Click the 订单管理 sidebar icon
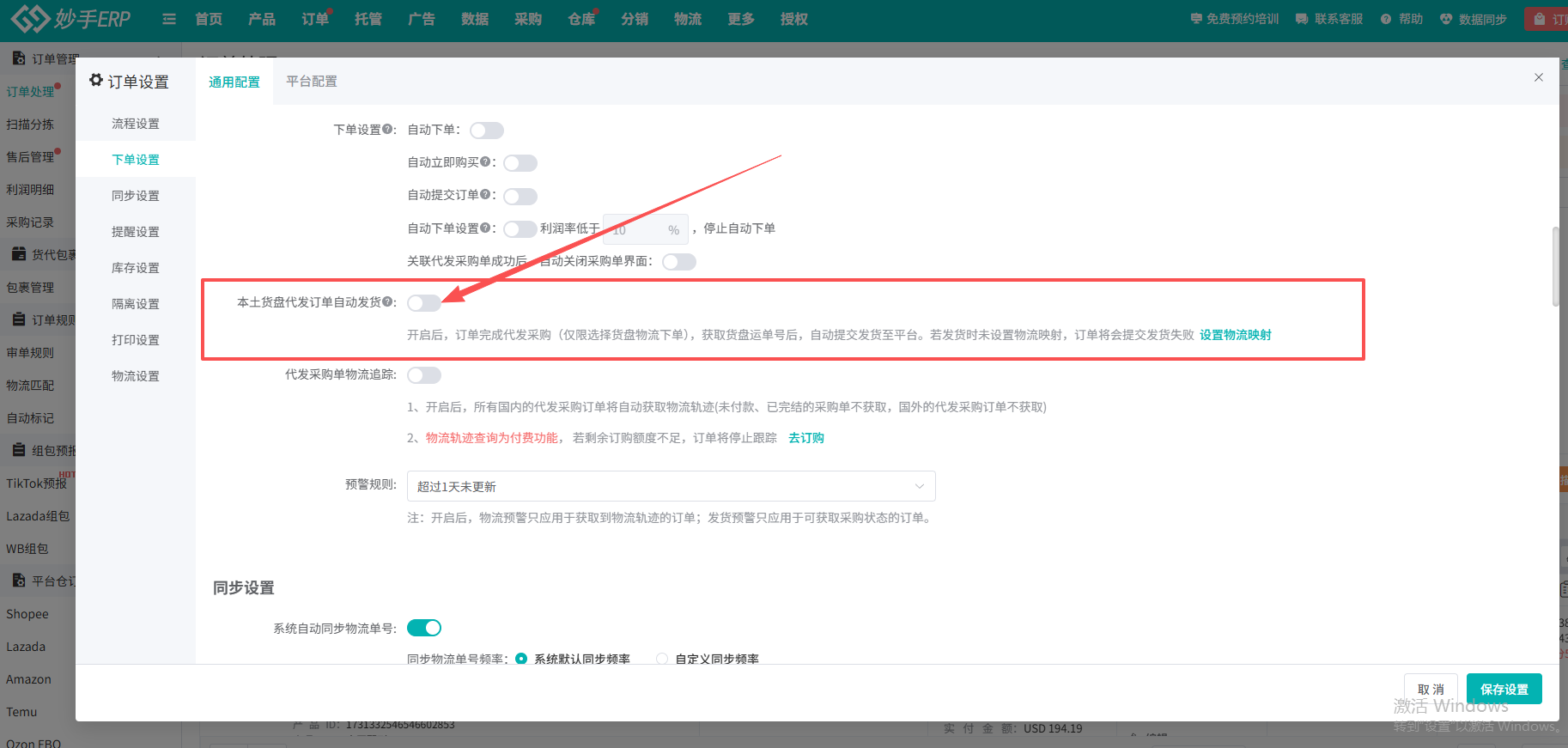The height and width of the screenshot is (748, 1568). click(18, 58)
